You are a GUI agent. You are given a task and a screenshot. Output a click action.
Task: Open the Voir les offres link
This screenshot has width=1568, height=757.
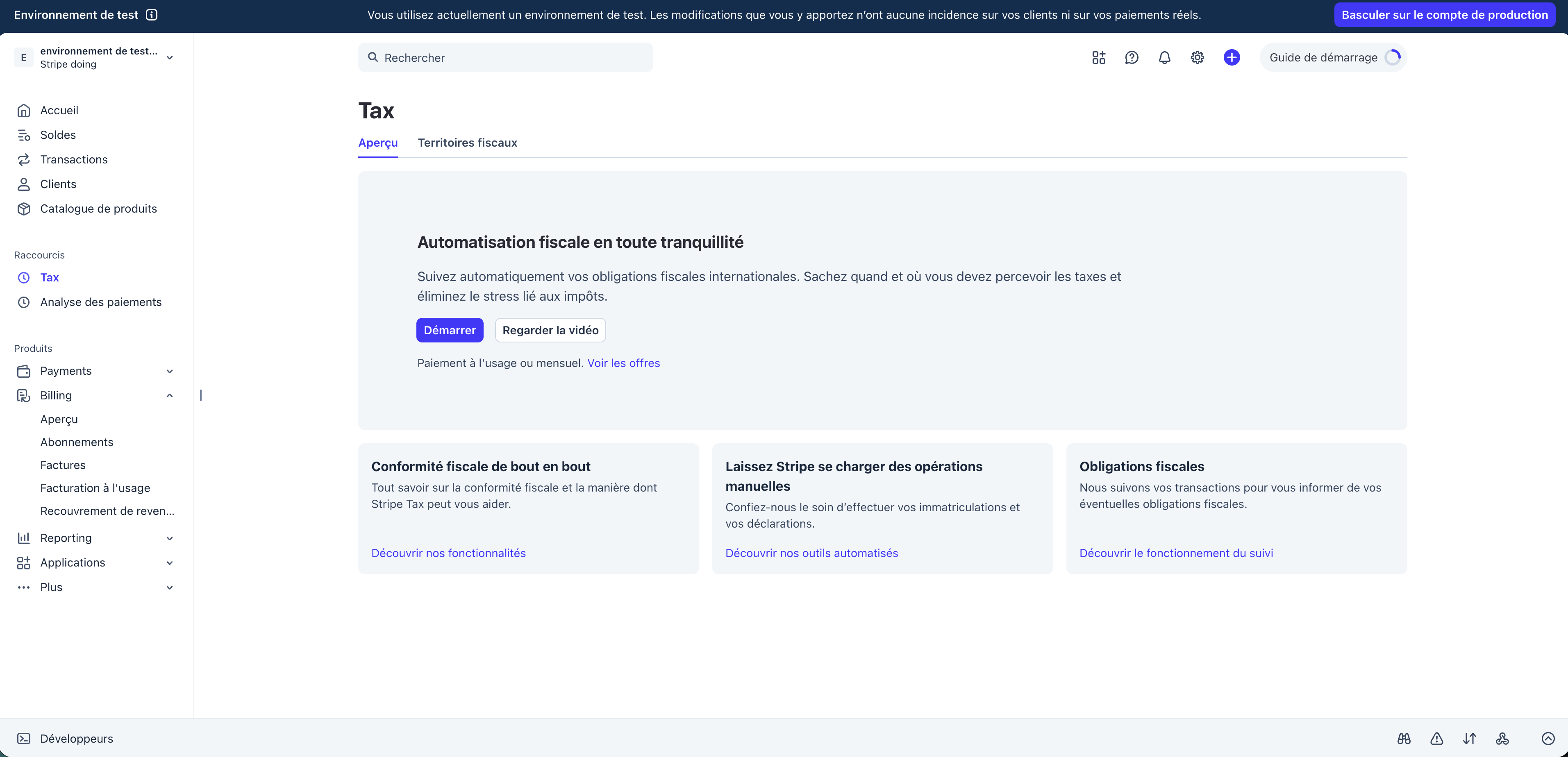(x=623, y=363)
